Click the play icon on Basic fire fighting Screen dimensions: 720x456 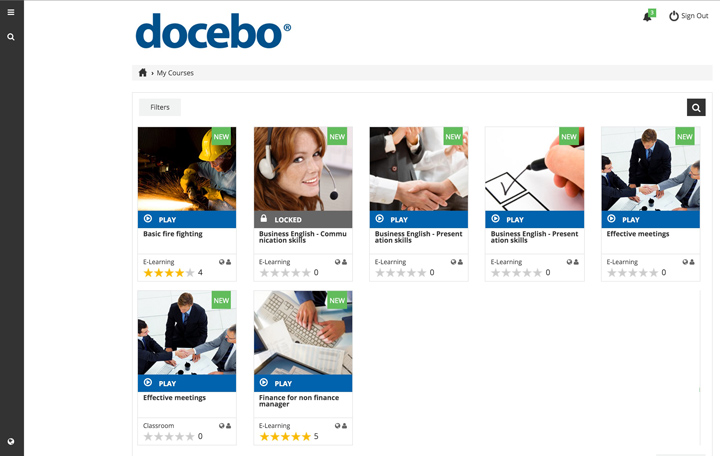[x=148, y=219]
